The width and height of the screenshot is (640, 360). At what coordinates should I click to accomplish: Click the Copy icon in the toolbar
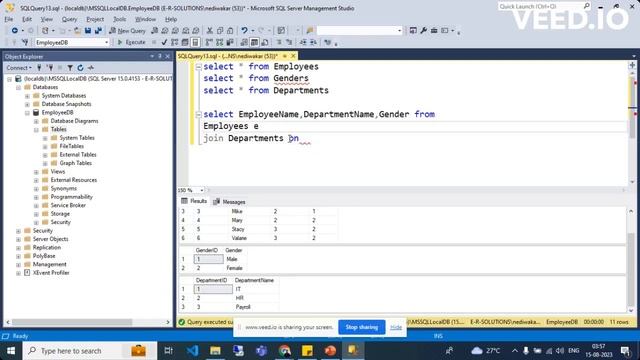[x=220, y=31]
